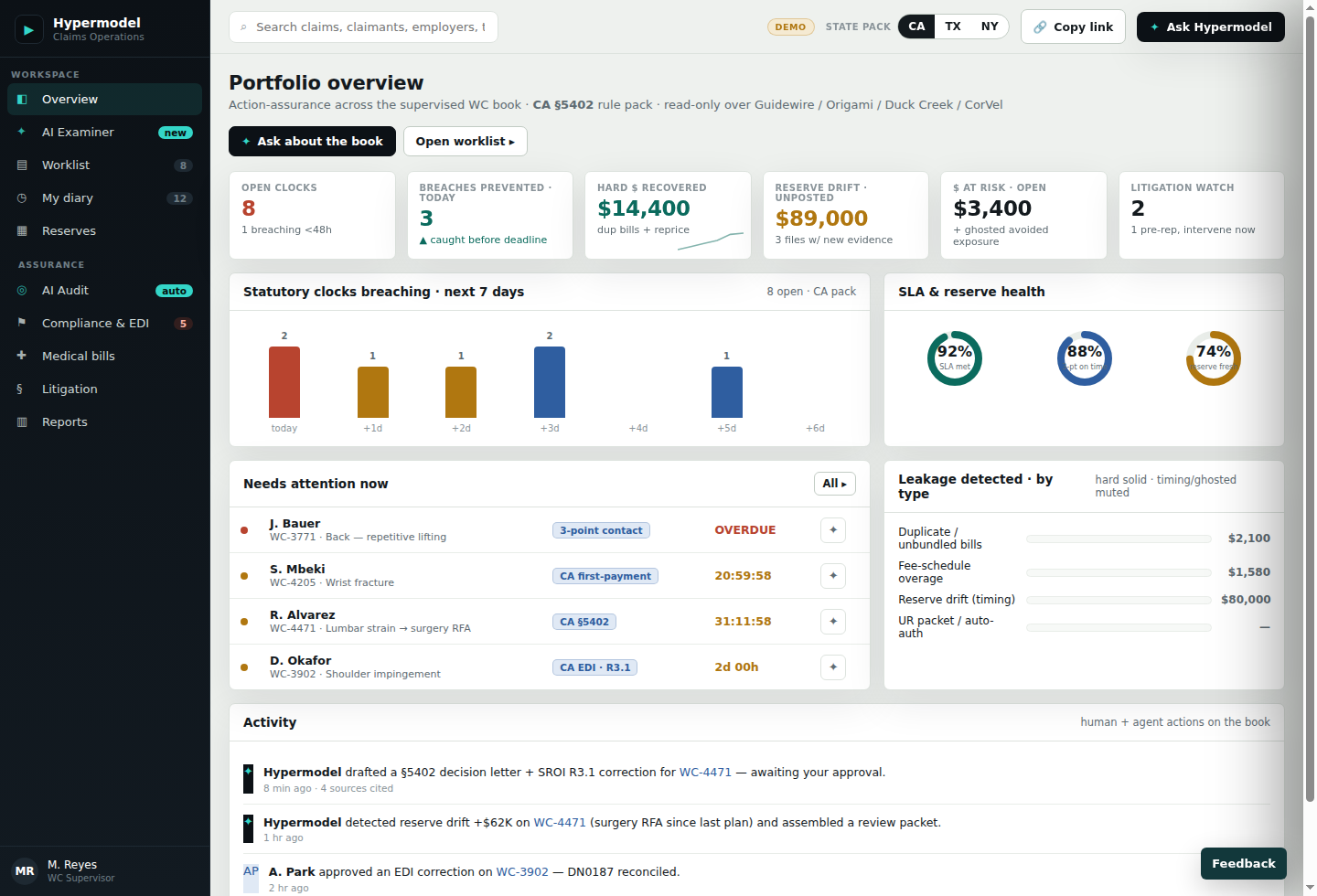This screenshot has width=1317, height=896.
Task: Open Reserves in the sidebar
Action: [104, 231]
